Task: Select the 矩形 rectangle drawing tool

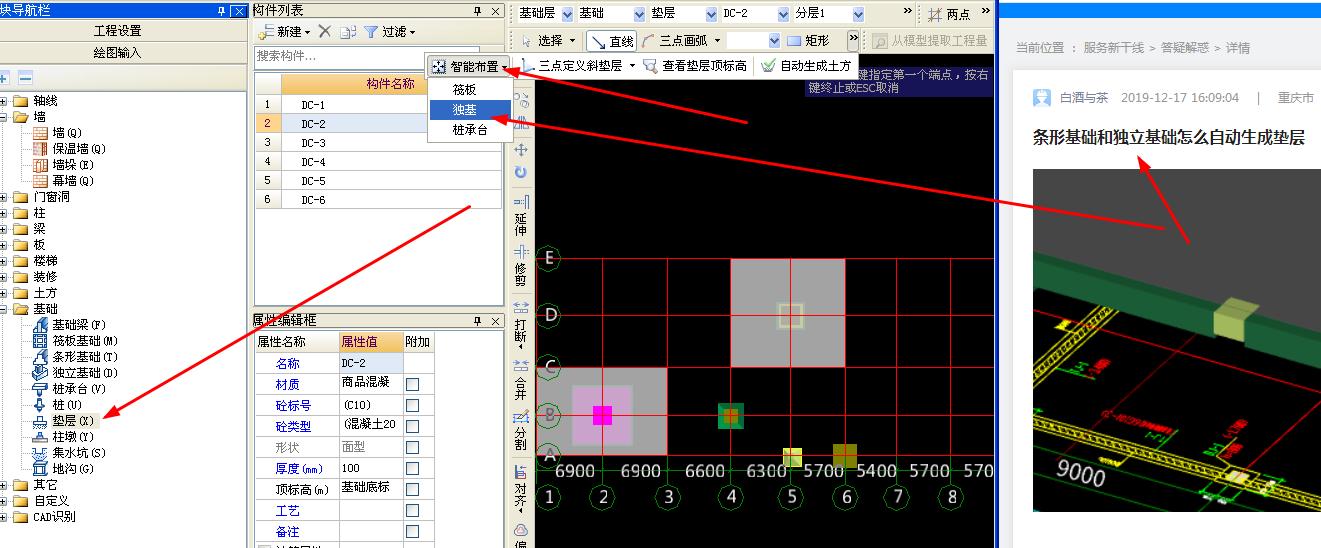Action: point(808,41)
